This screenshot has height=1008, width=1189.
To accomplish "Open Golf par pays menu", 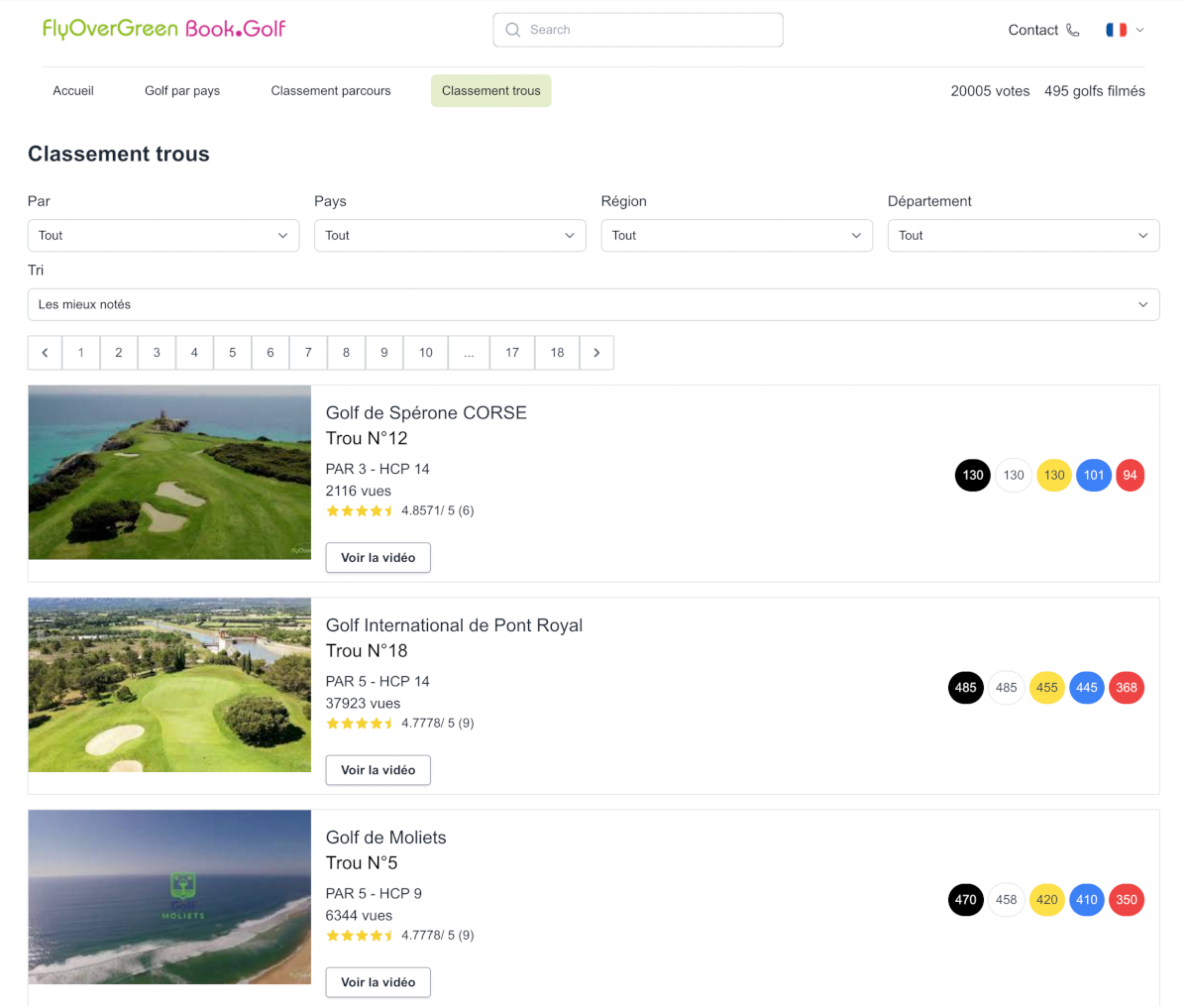I will click(182, 90).
